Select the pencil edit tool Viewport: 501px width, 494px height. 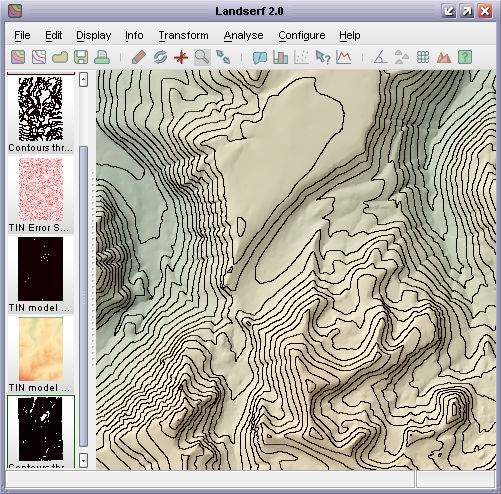pos(139,57)
